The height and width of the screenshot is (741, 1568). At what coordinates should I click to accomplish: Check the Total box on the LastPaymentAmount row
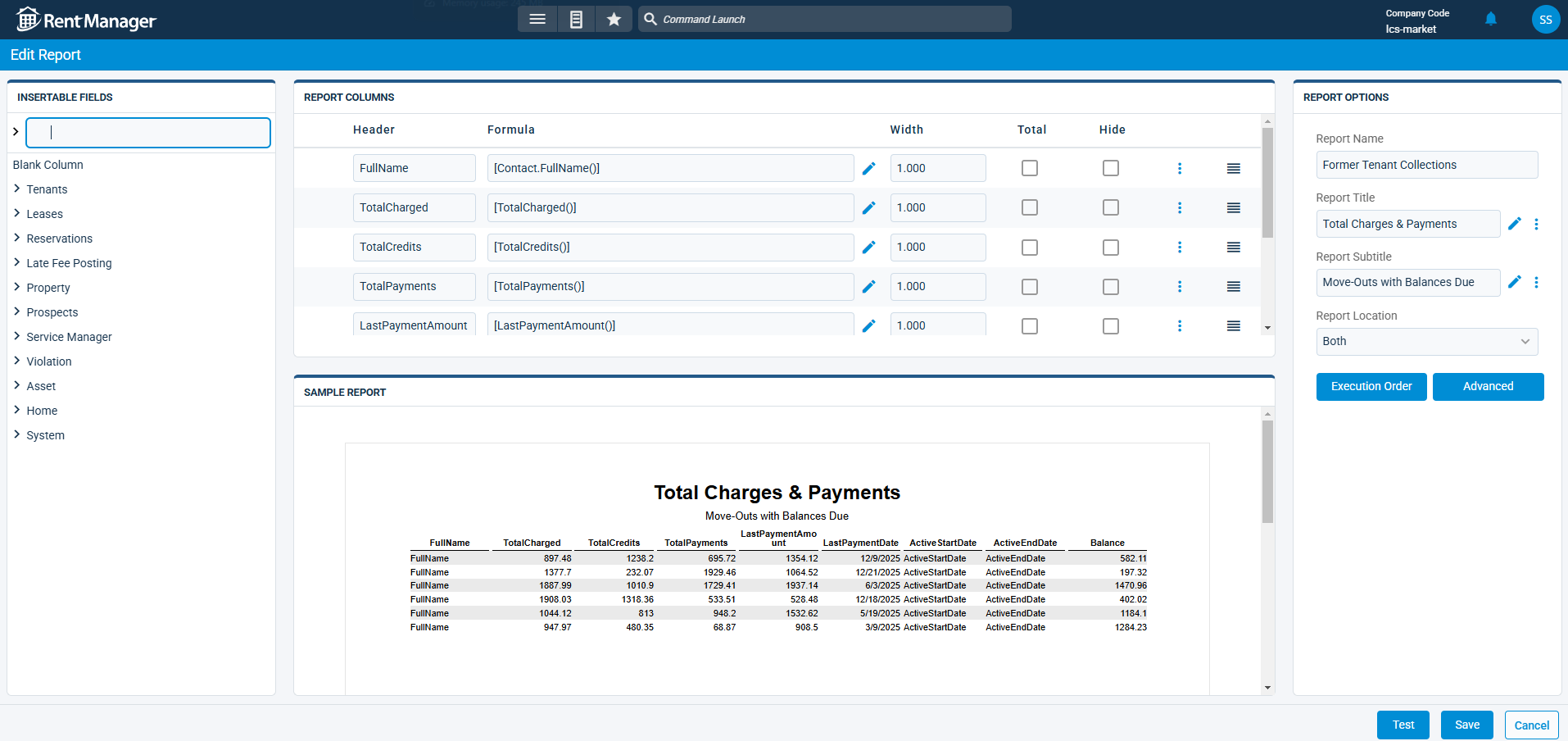1029,325
